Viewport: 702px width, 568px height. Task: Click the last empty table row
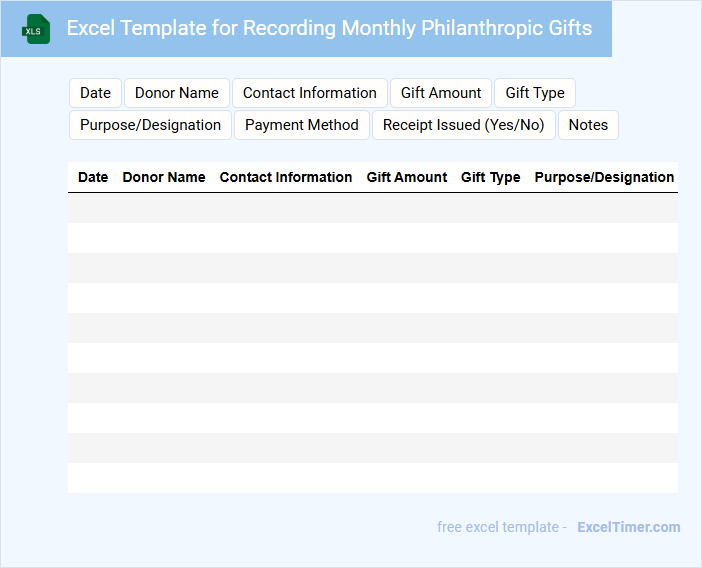372,478
